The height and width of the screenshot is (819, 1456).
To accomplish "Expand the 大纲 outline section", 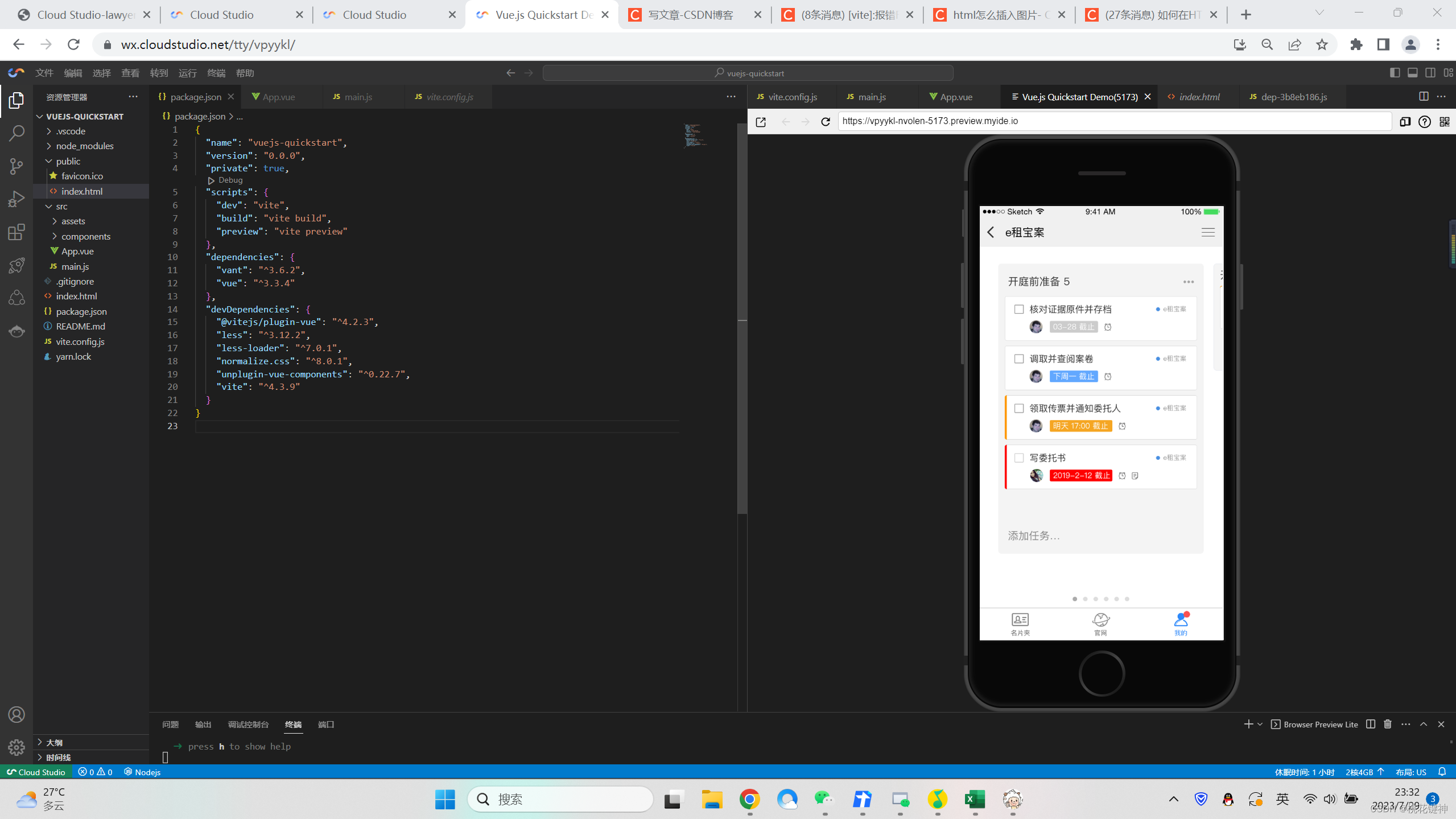I will [x=54, y=742].
